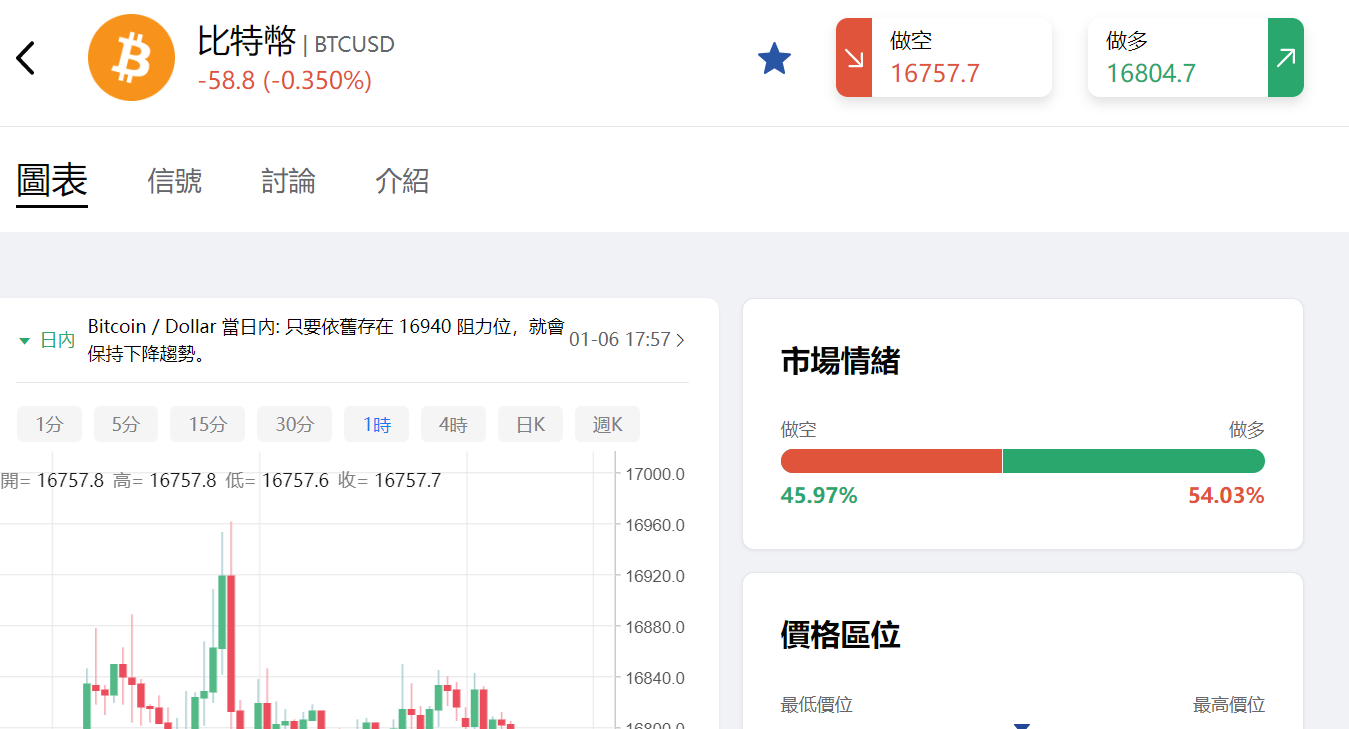Toggle the blue favorite star
1349x729 pixels.
[x=774, y=59]
